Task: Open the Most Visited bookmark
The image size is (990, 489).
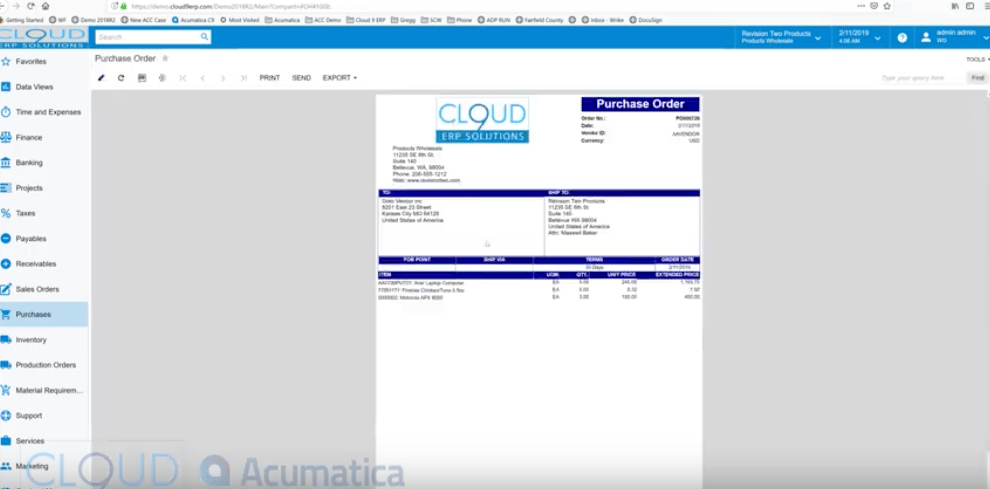Action: click(240, 20)
